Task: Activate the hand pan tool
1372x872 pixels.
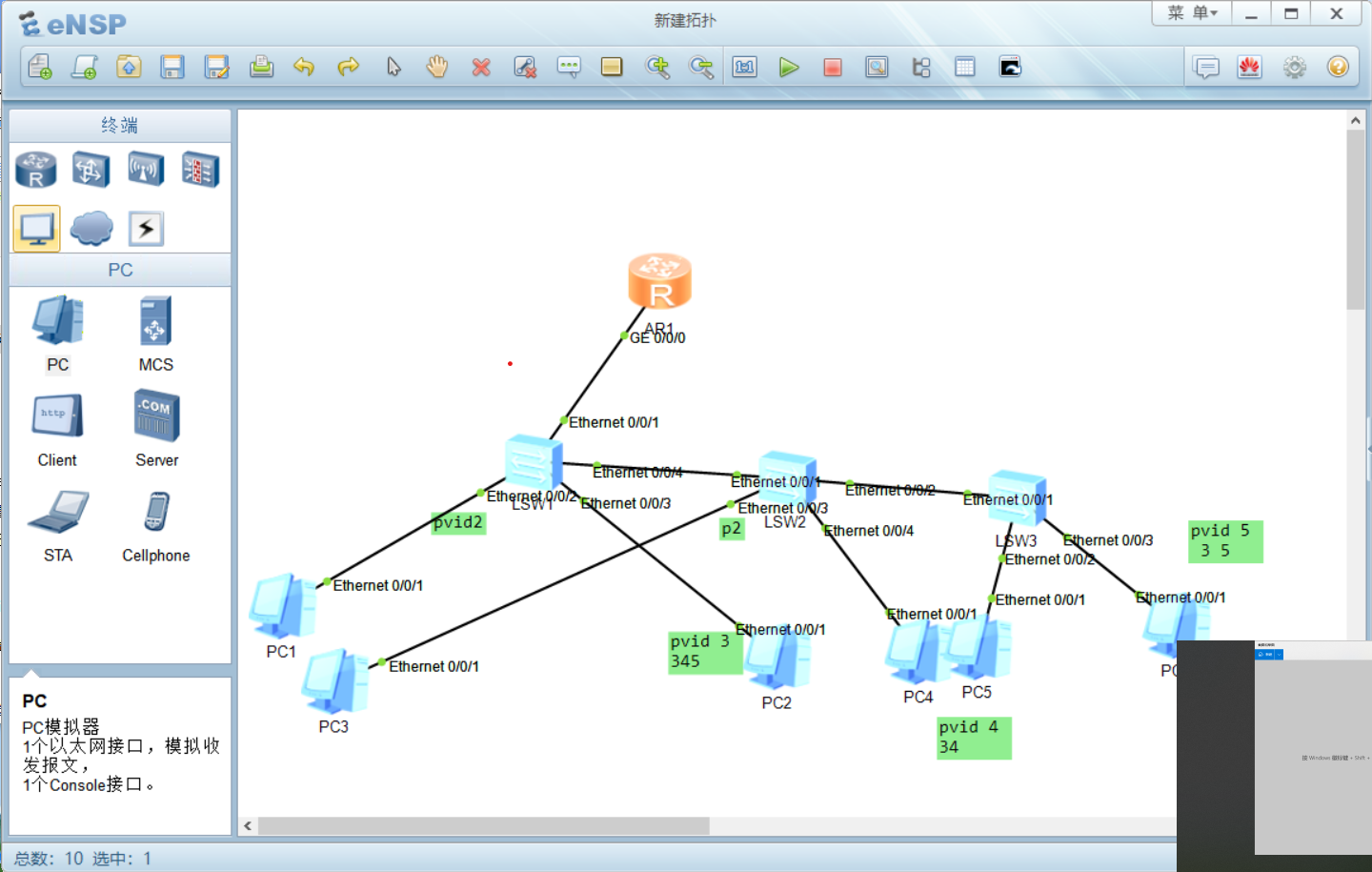Action: pos(436,67)
